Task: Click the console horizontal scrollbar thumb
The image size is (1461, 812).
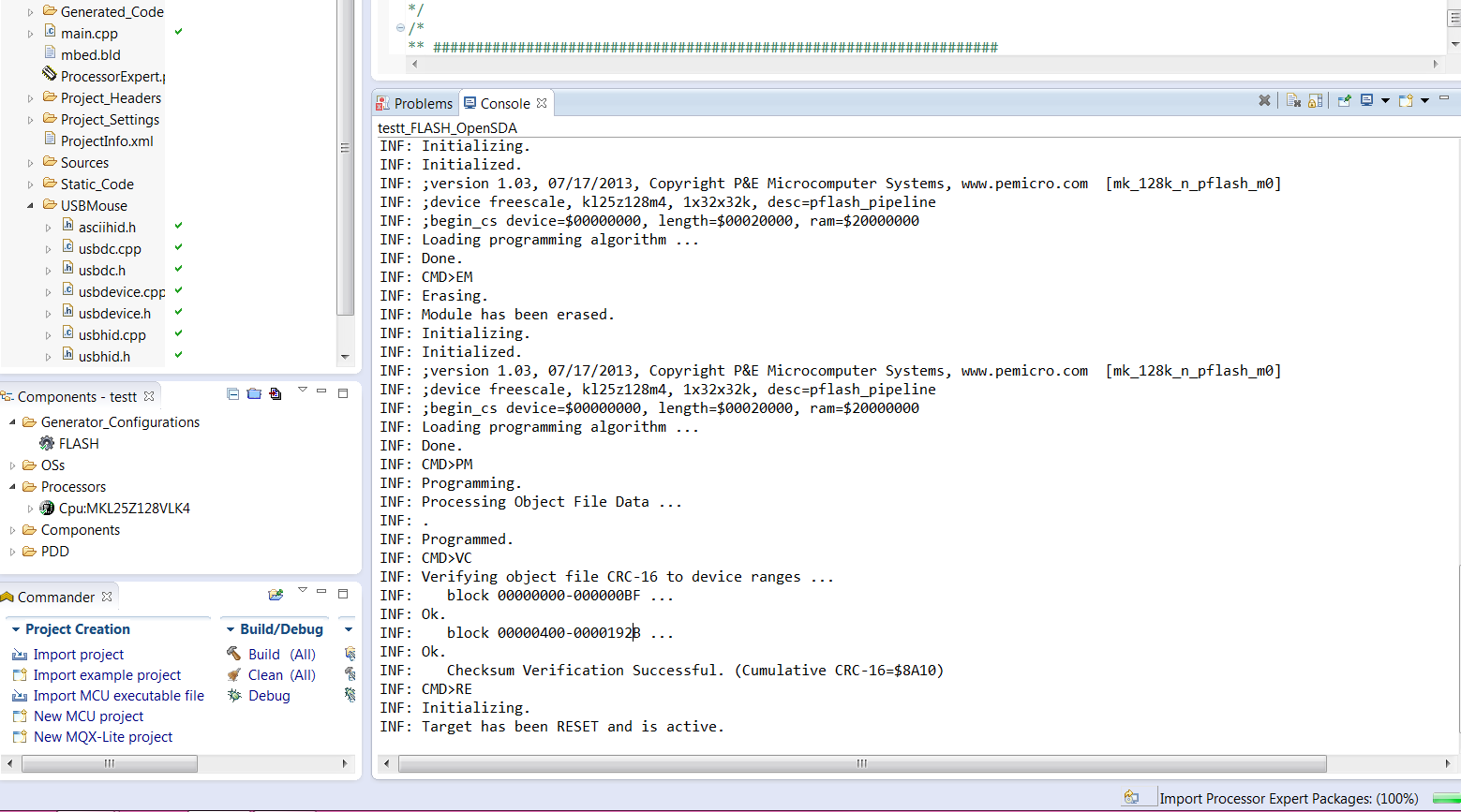Action: 862,764
